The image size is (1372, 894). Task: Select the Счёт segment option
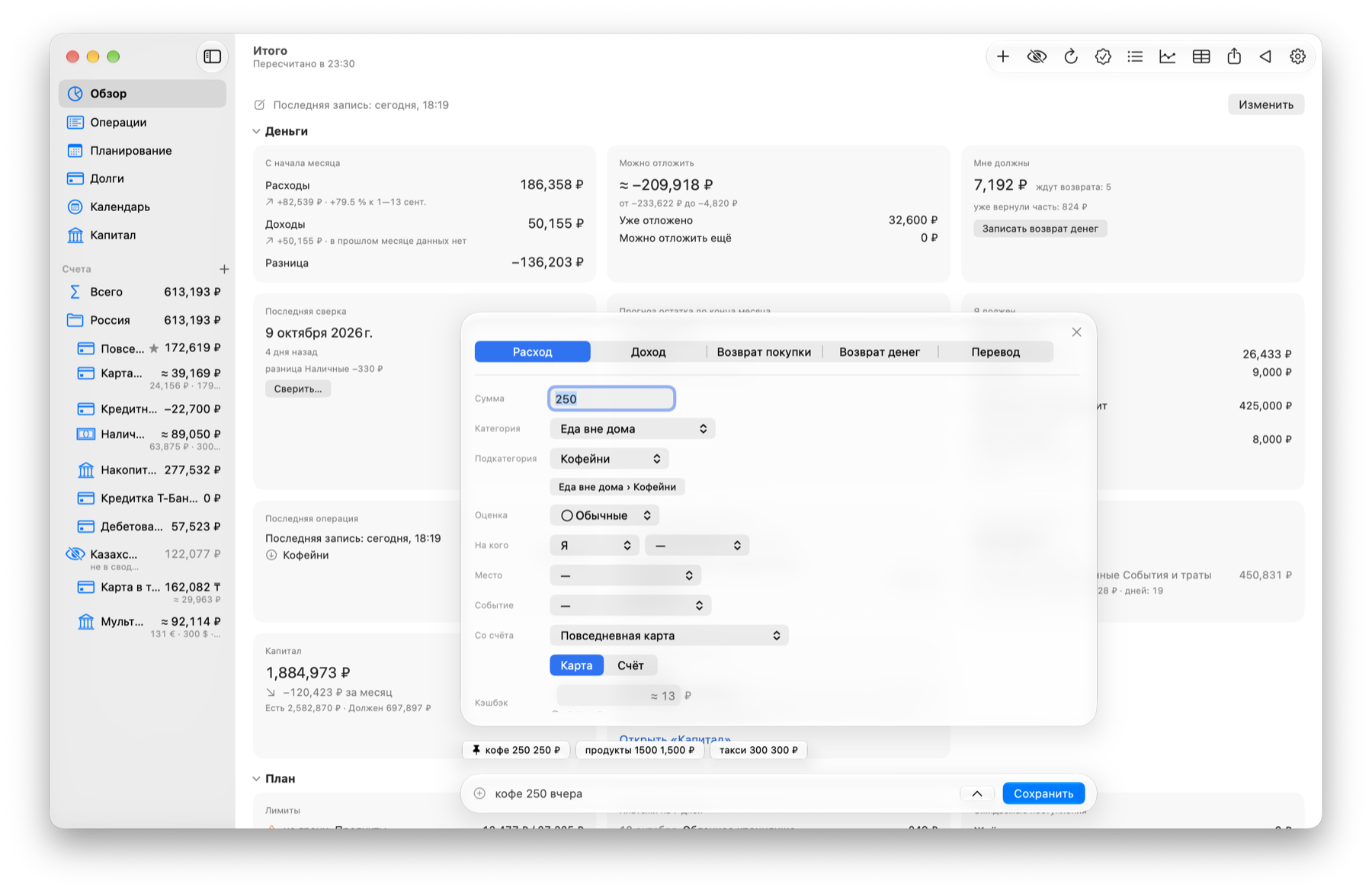[x=630, y=665]
